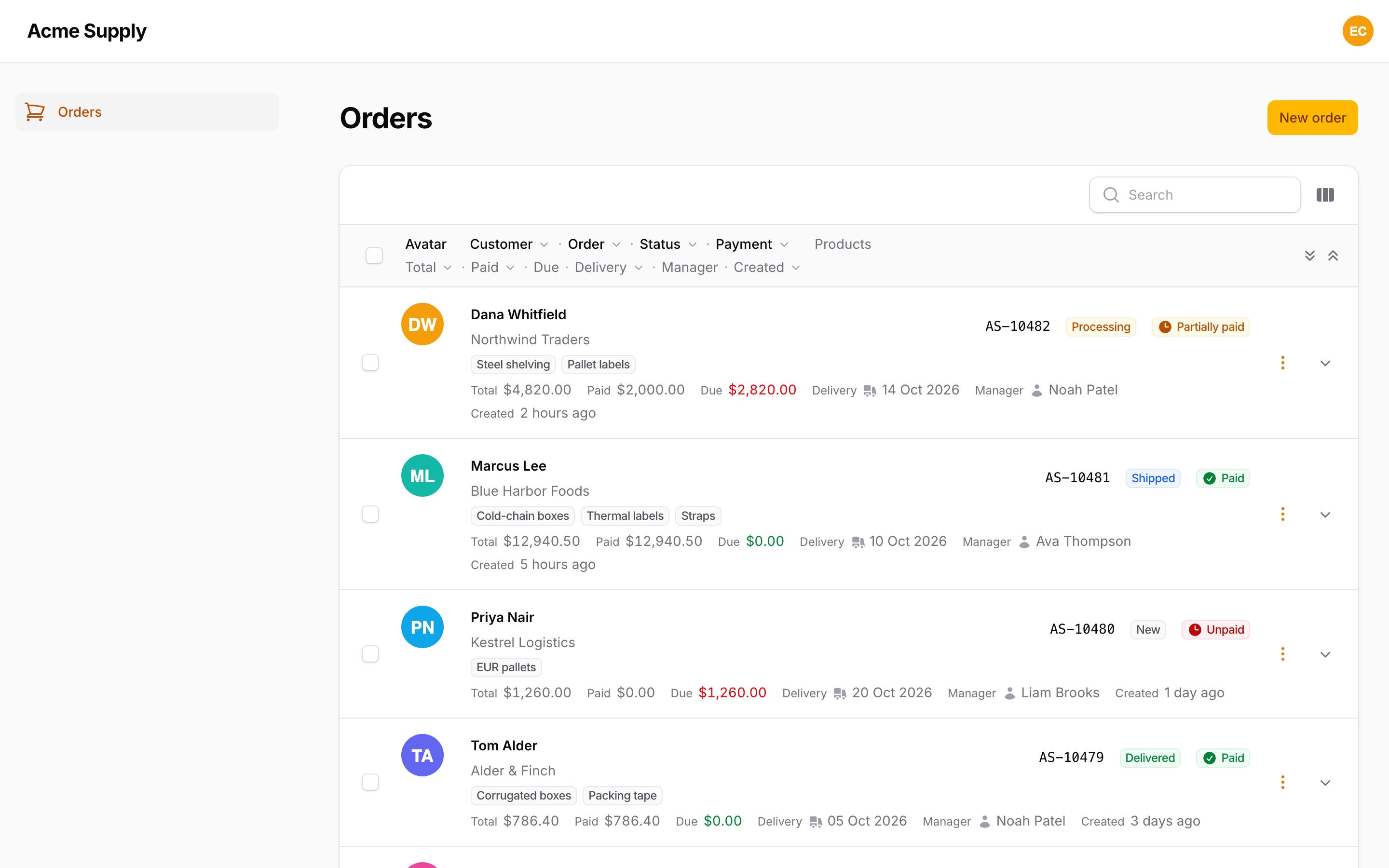Viewport: 1389px width, 868px height.
Task: Expand the Dana Whitfield order row
Action: pyautogui.click(x=1325, y=364)
